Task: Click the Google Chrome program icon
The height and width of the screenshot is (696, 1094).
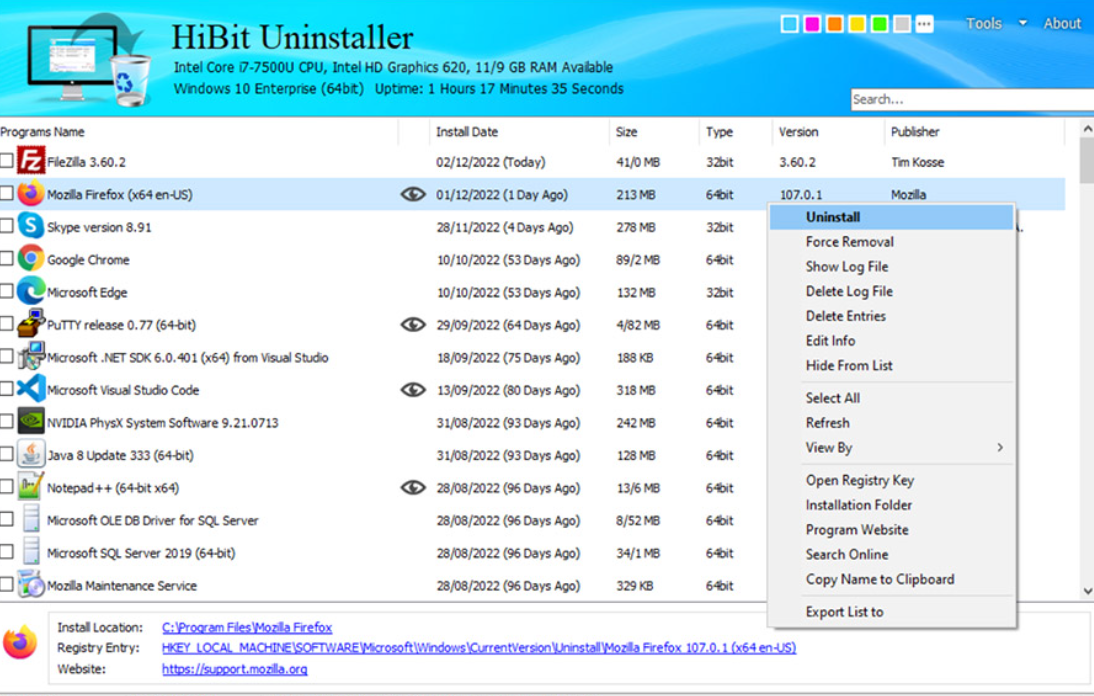Action: 31,259
